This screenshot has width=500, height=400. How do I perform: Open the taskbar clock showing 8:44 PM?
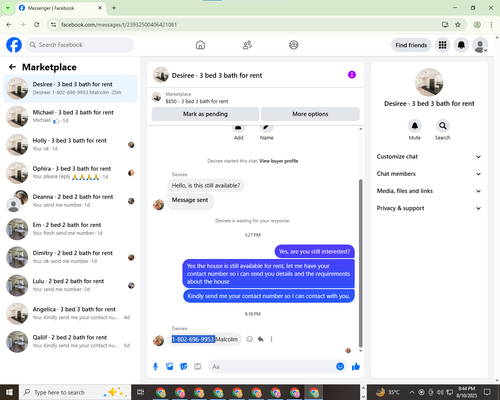(x=467, y=392)
